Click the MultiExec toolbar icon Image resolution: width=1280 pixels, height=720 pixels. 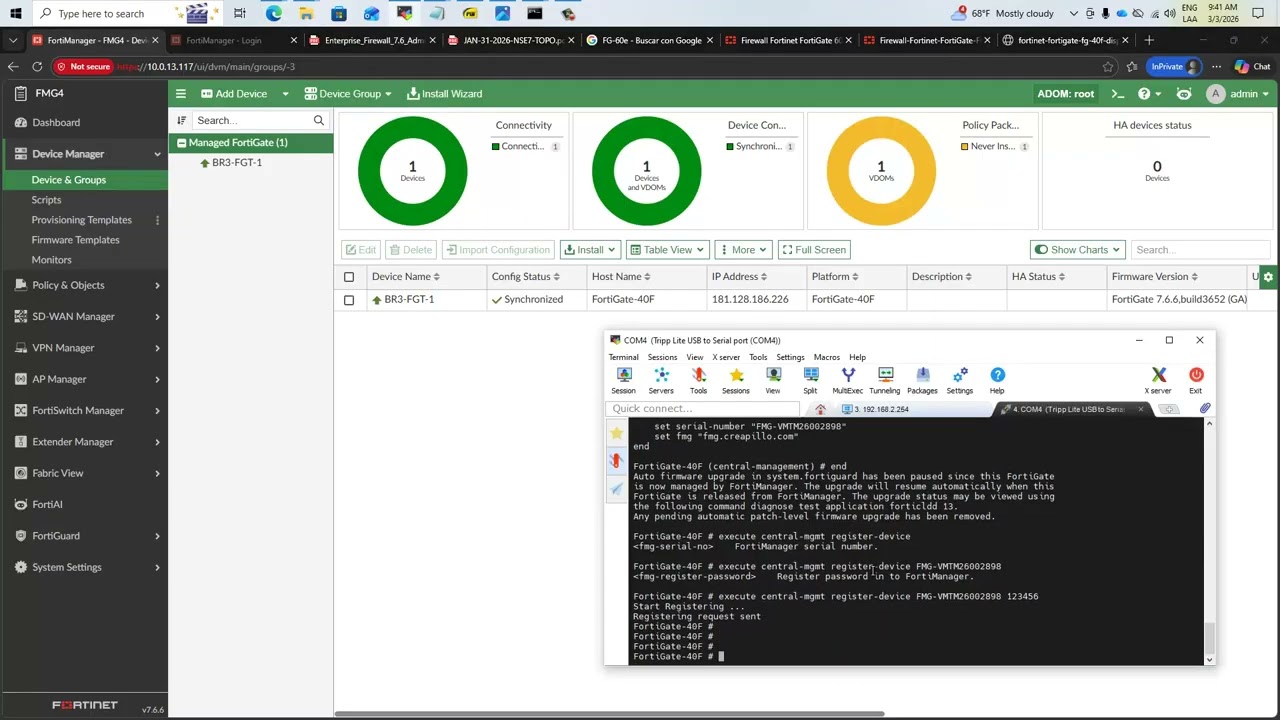tap(848, 380)
